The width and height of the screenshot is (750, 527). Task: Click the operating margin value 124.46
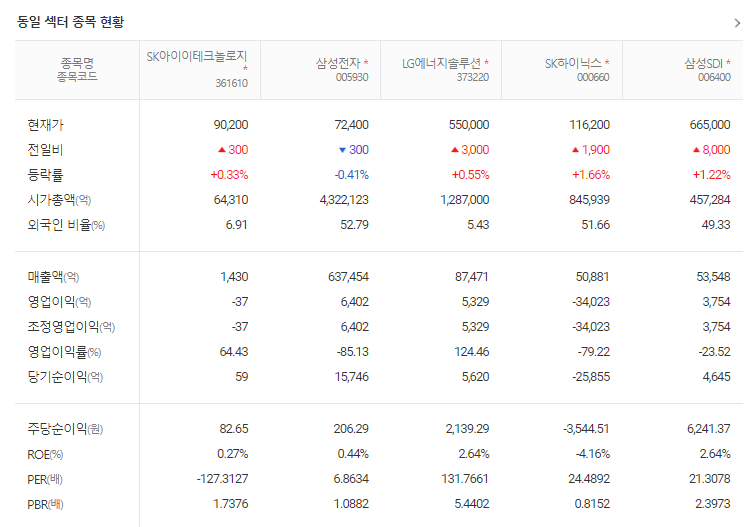click(472, 351)
